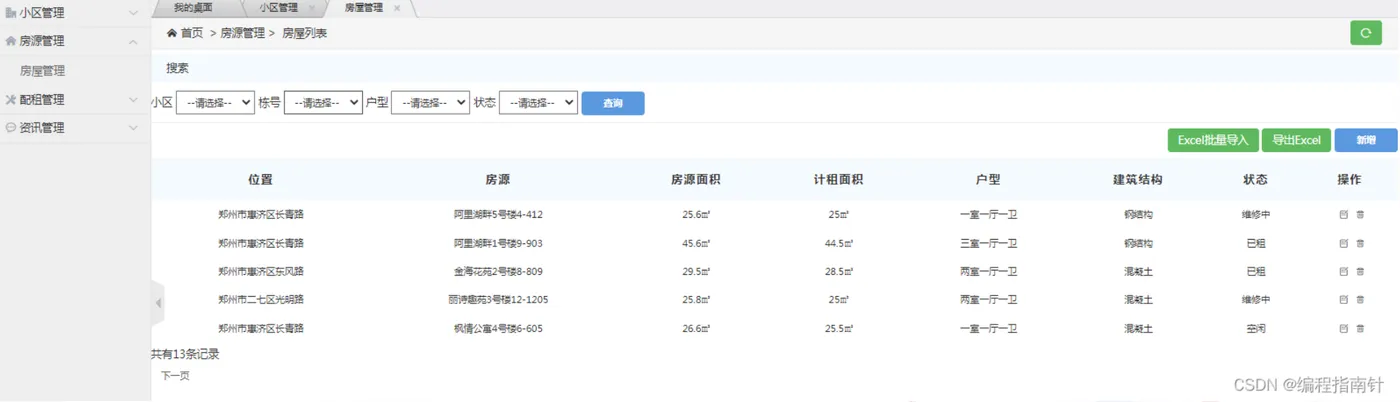1400x402 pixels.
Task: Click the 共有13条记录 record count text
Action: (185, 354)
